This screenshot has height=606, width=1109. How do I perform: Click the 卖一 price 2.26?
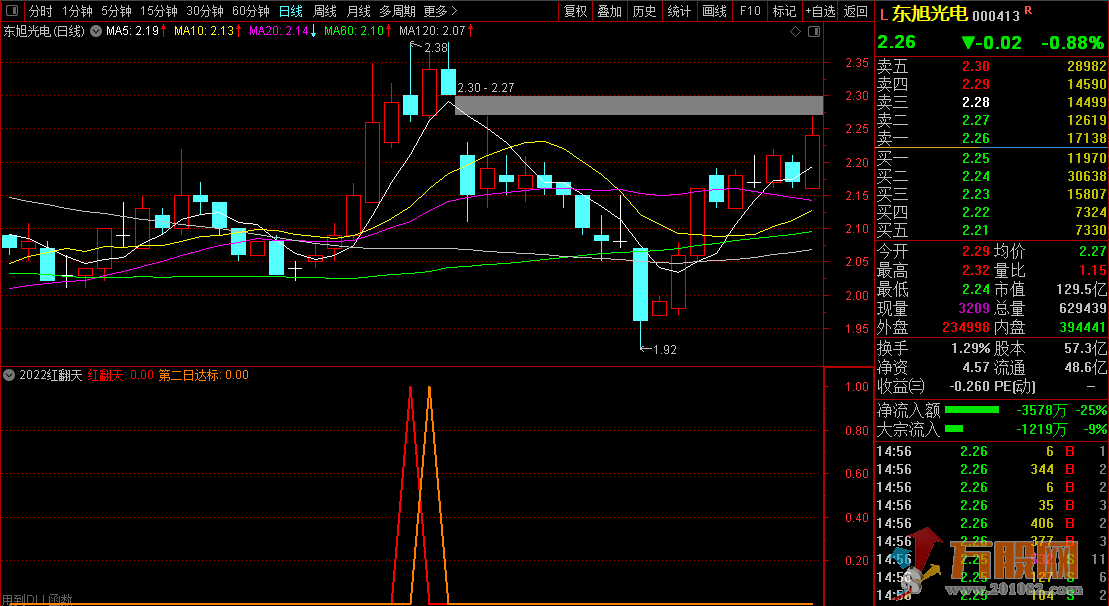pyautogui.click(x=975, y=139)
